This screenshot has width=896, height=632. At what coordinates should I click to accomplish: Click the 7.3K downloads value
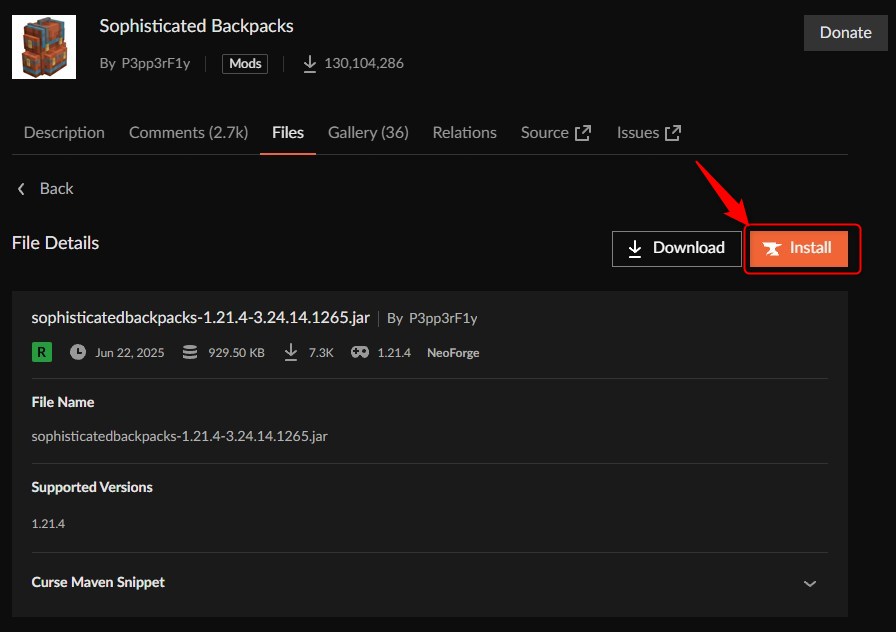point(321,353)
